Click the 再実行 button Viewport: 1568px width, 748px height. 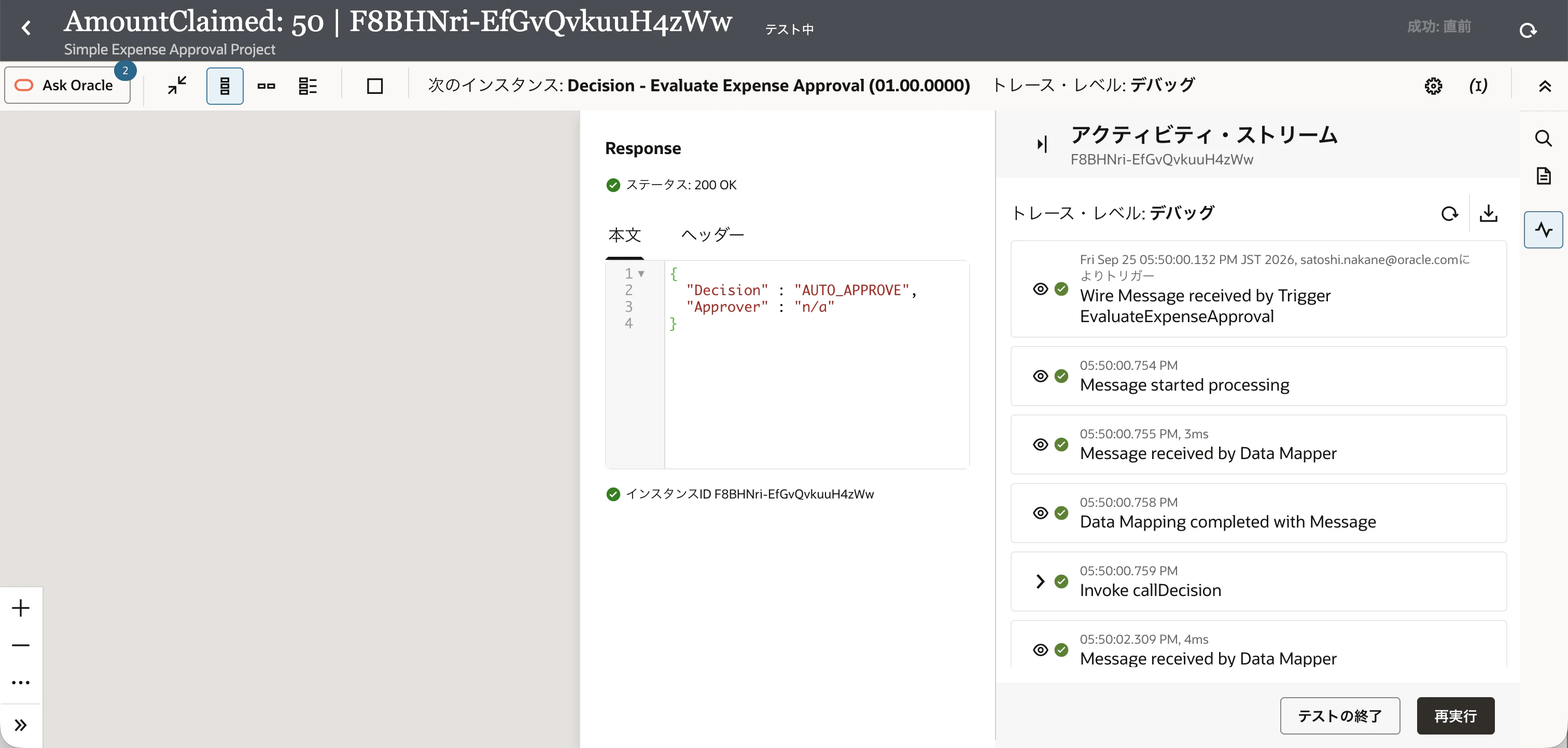pyautogui.click(x=1455, y=716)
